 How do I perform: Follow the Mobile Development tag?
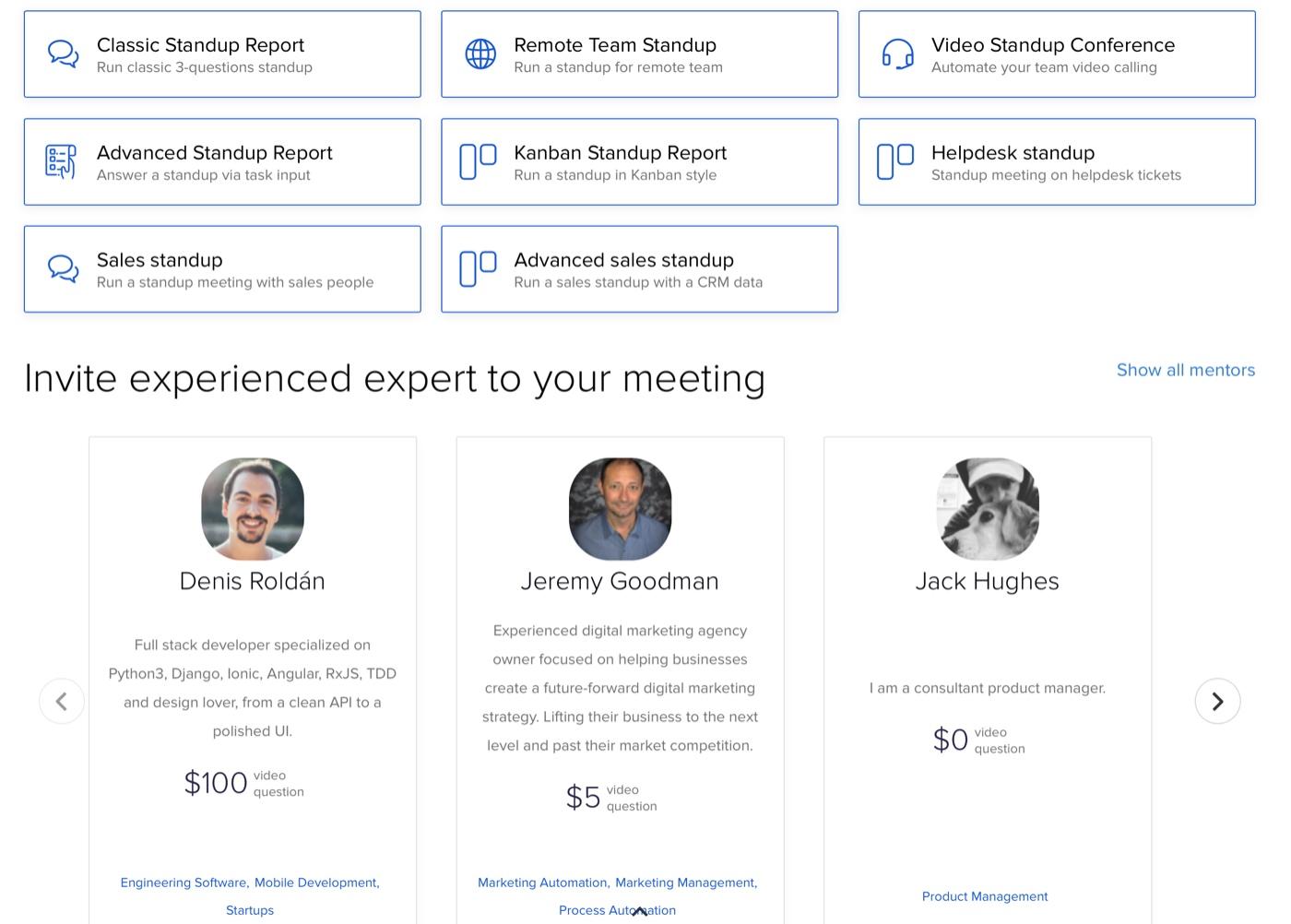(x=316, y=883)
